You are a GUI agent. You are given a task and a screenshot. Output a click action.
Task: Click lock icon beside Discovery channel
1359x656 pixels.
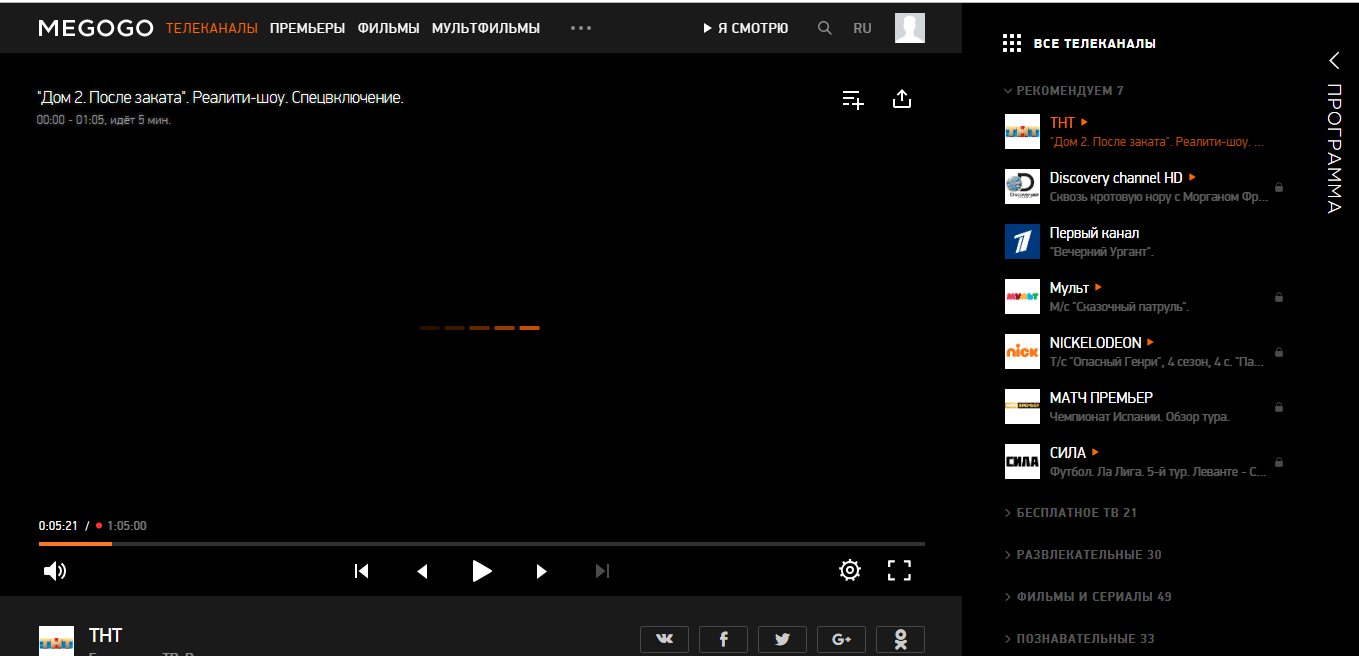[1279, 187]
